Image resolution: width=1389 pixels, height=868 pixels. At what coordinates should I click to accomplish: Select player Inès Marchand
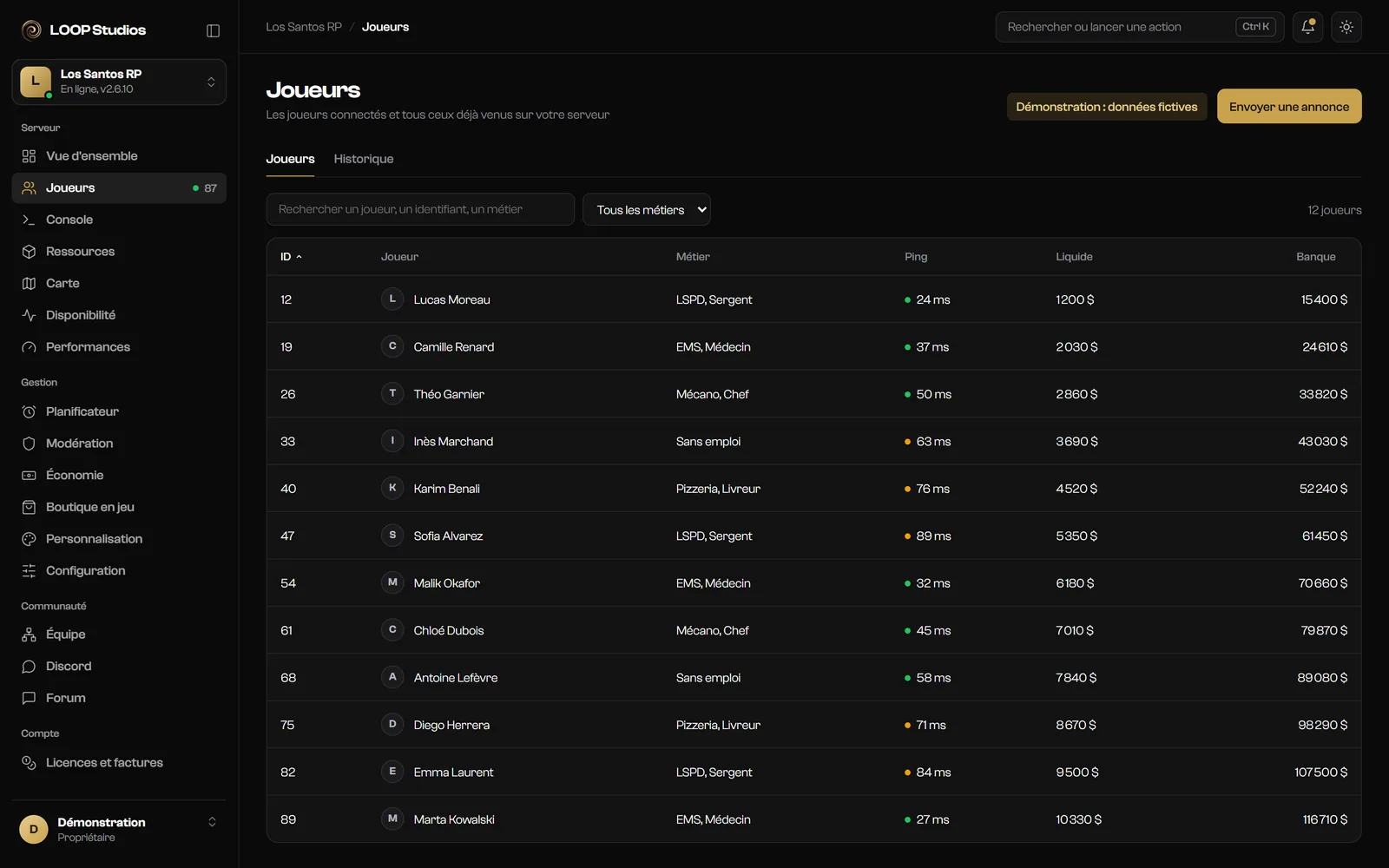coord(453,442)
